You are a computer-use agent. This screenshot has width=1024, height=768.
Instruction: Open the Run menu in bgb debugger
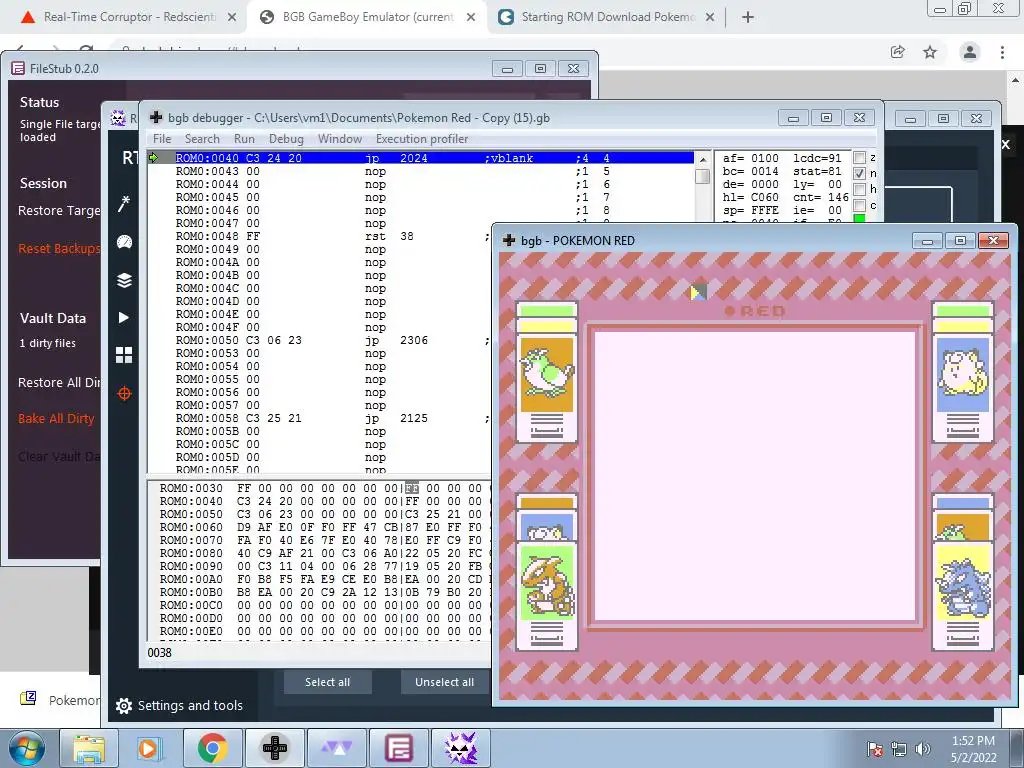point(244,138)
